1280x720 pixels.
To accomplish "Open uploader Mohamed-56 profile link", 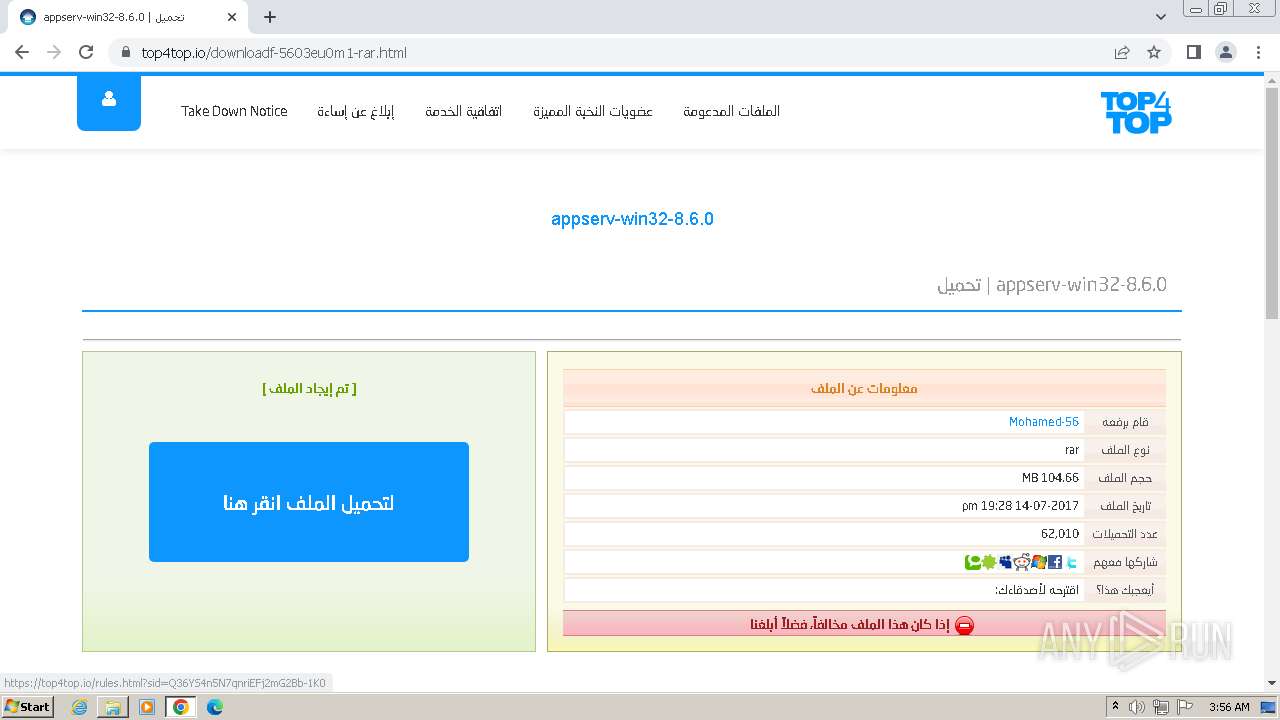I will point(1044,422).
